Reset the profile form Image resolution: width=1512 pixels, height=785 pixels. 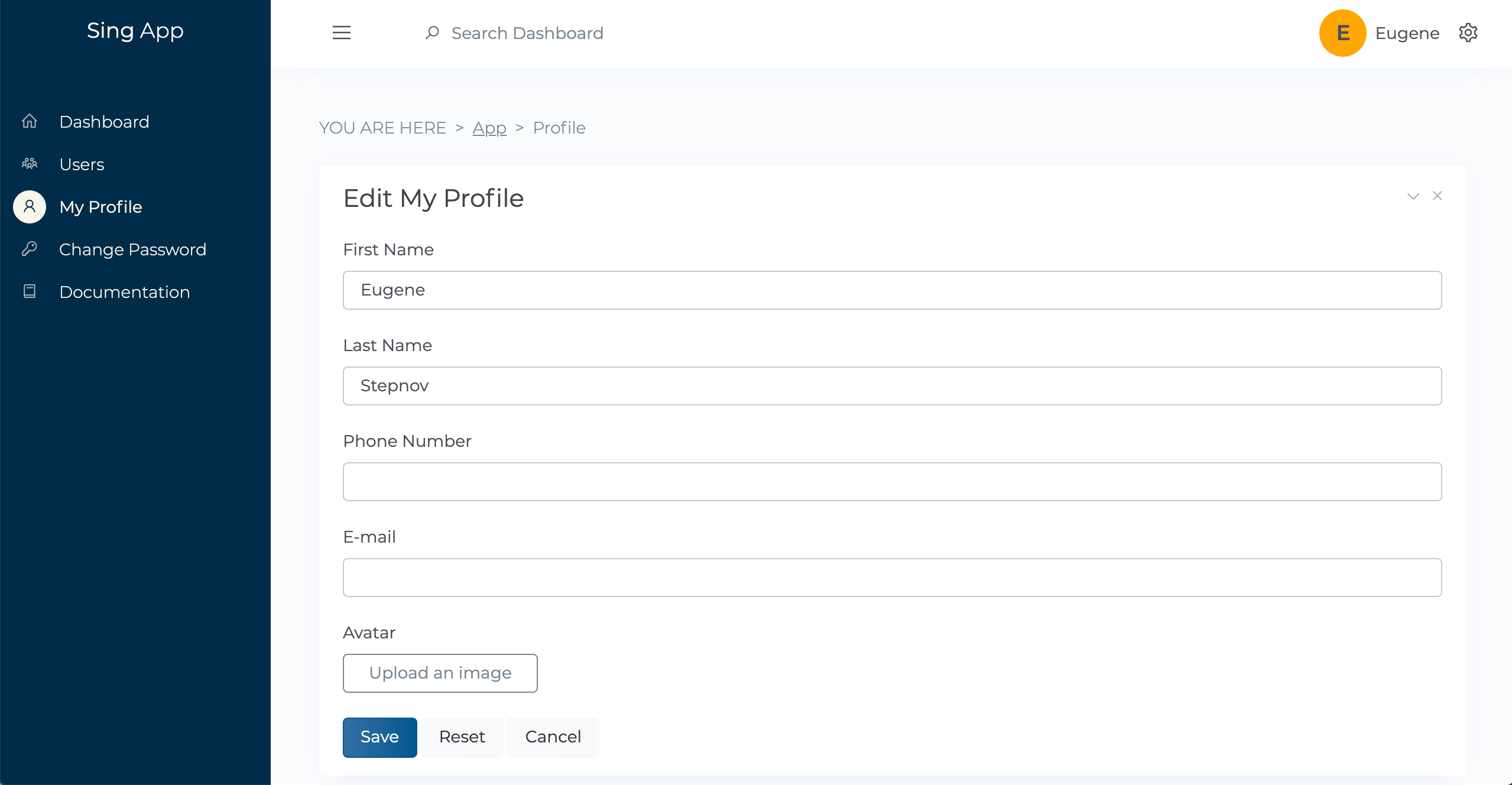click(462, 737)
